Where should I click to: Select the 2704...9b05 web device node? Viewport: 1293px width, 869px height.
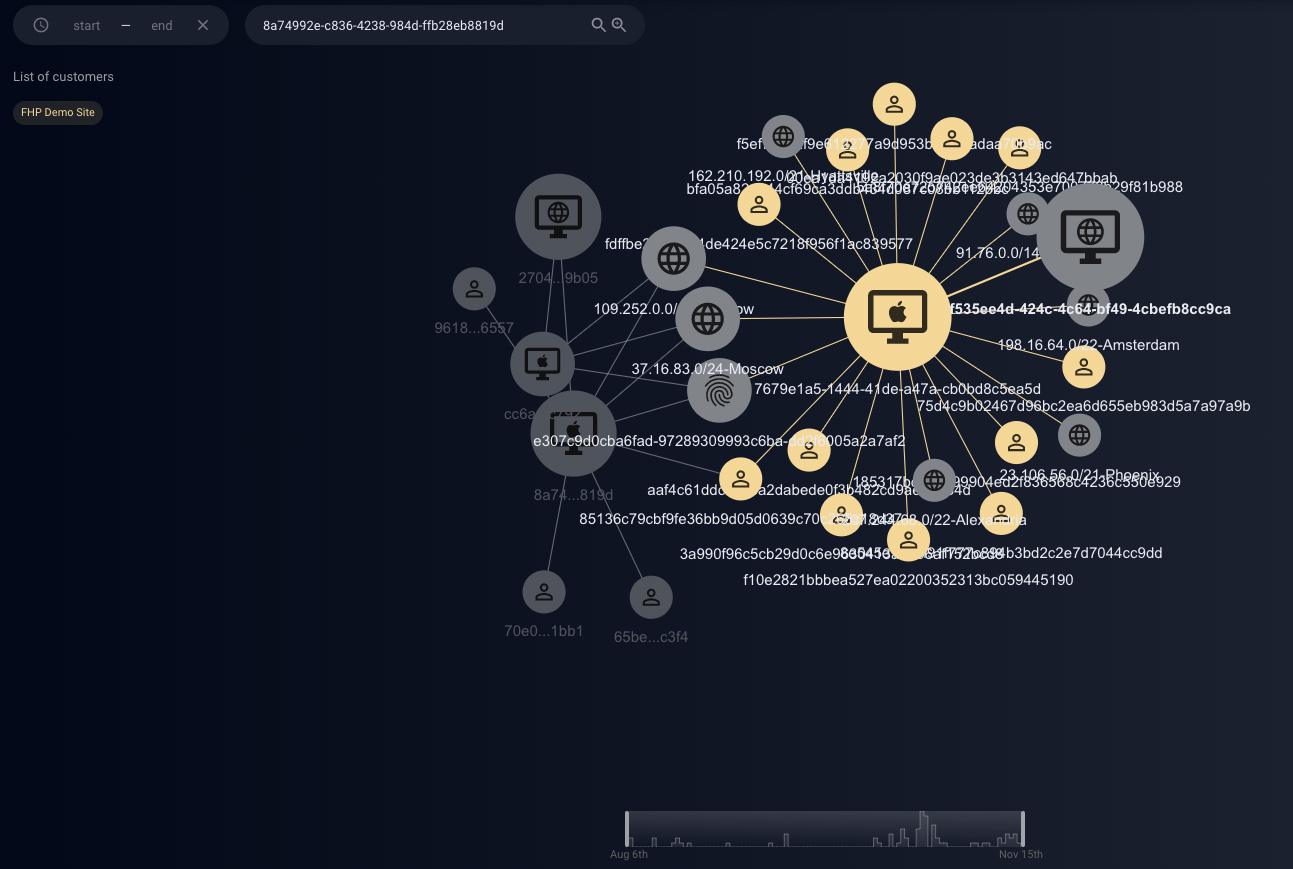click(x=558, y=216)
